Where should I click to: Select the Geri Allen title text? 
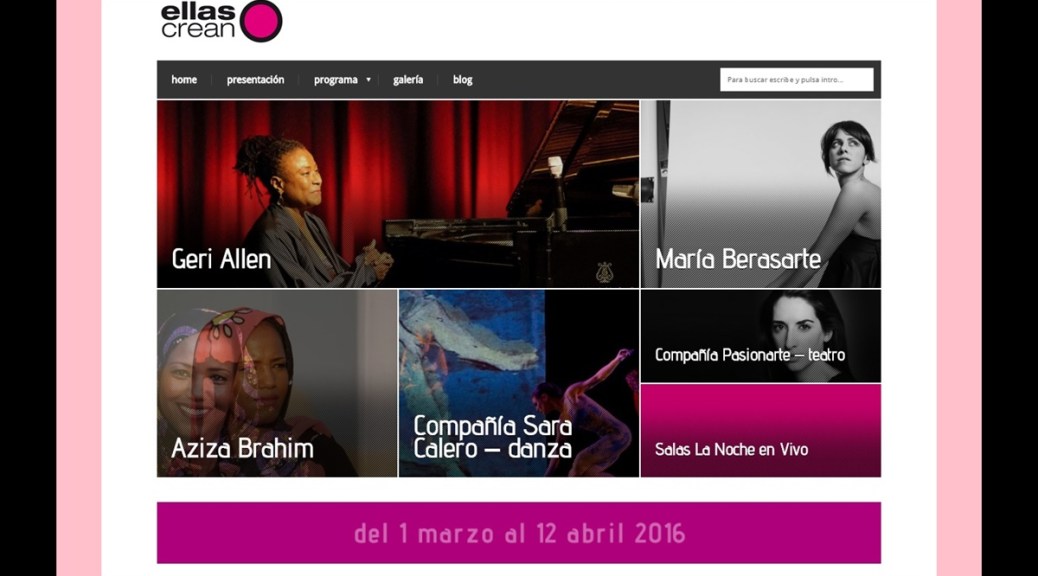221,259
